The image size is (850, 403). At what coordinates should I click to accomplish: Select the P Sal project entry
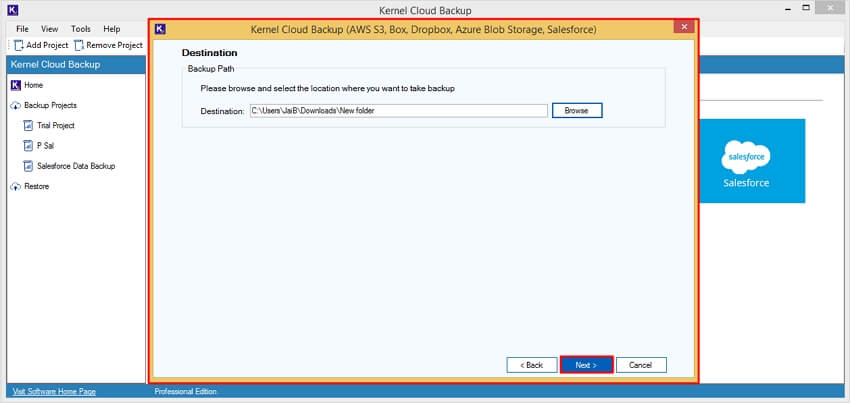tap(46, 145)
